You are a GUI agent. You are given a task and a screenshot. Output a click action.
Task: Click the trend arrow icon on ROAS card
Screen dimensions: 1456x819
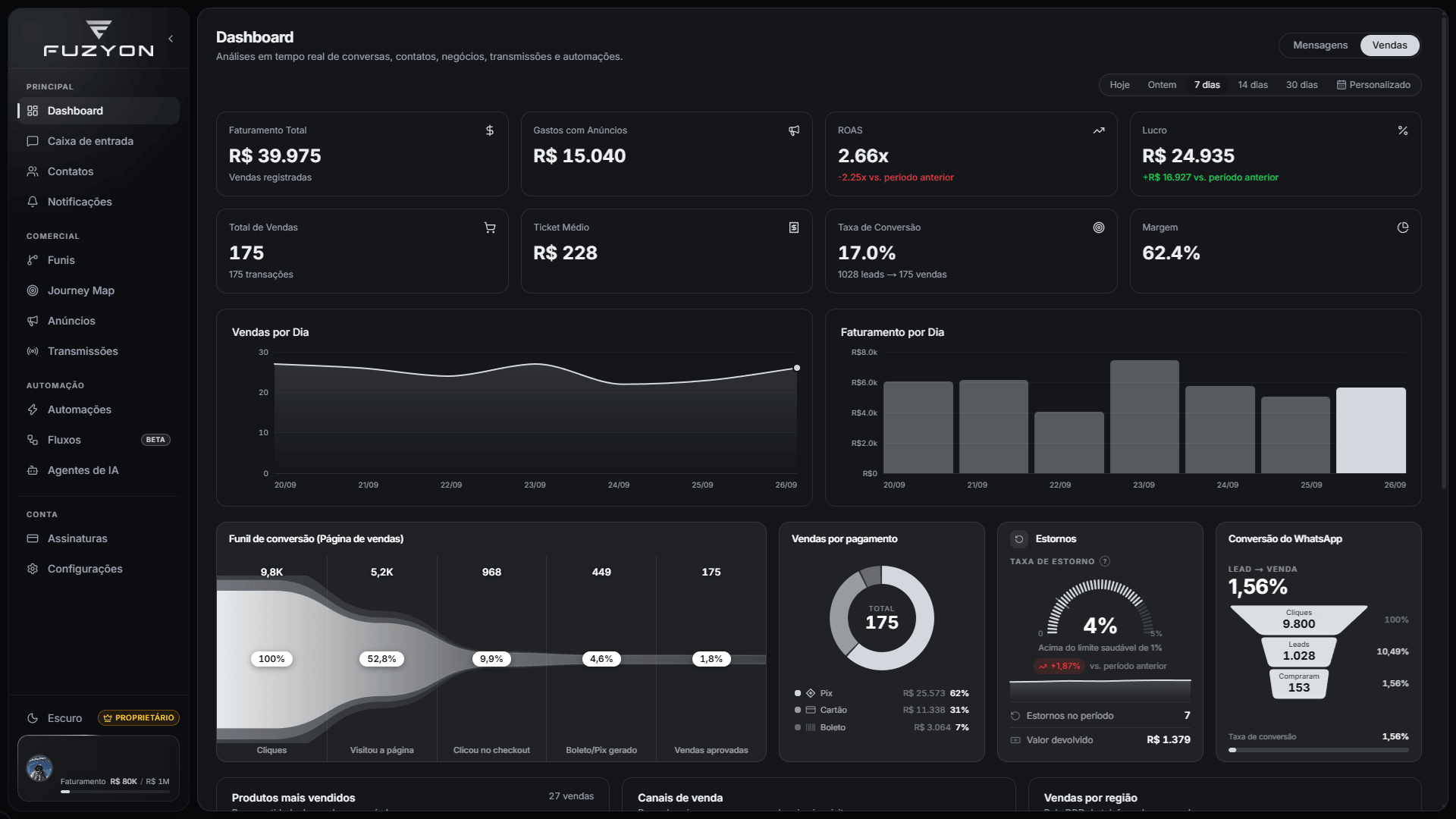pos(1099,130)
